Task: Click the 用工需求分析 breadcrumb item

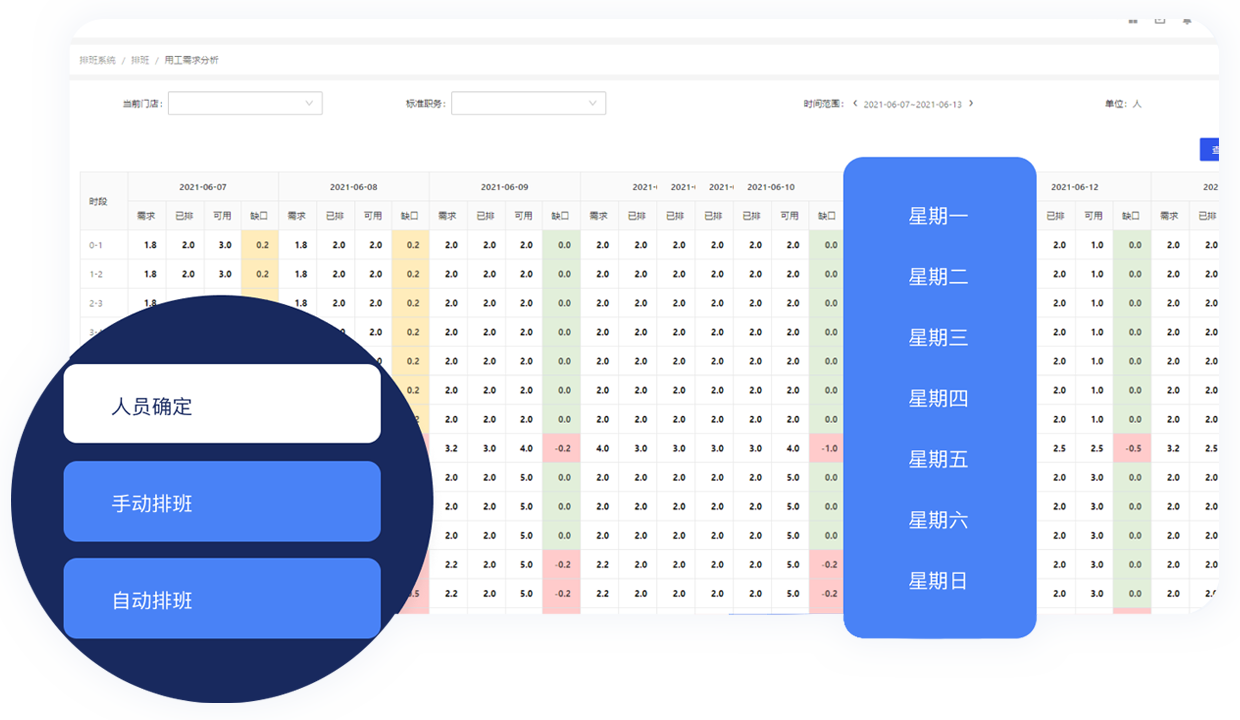Action: pos(191,61)
